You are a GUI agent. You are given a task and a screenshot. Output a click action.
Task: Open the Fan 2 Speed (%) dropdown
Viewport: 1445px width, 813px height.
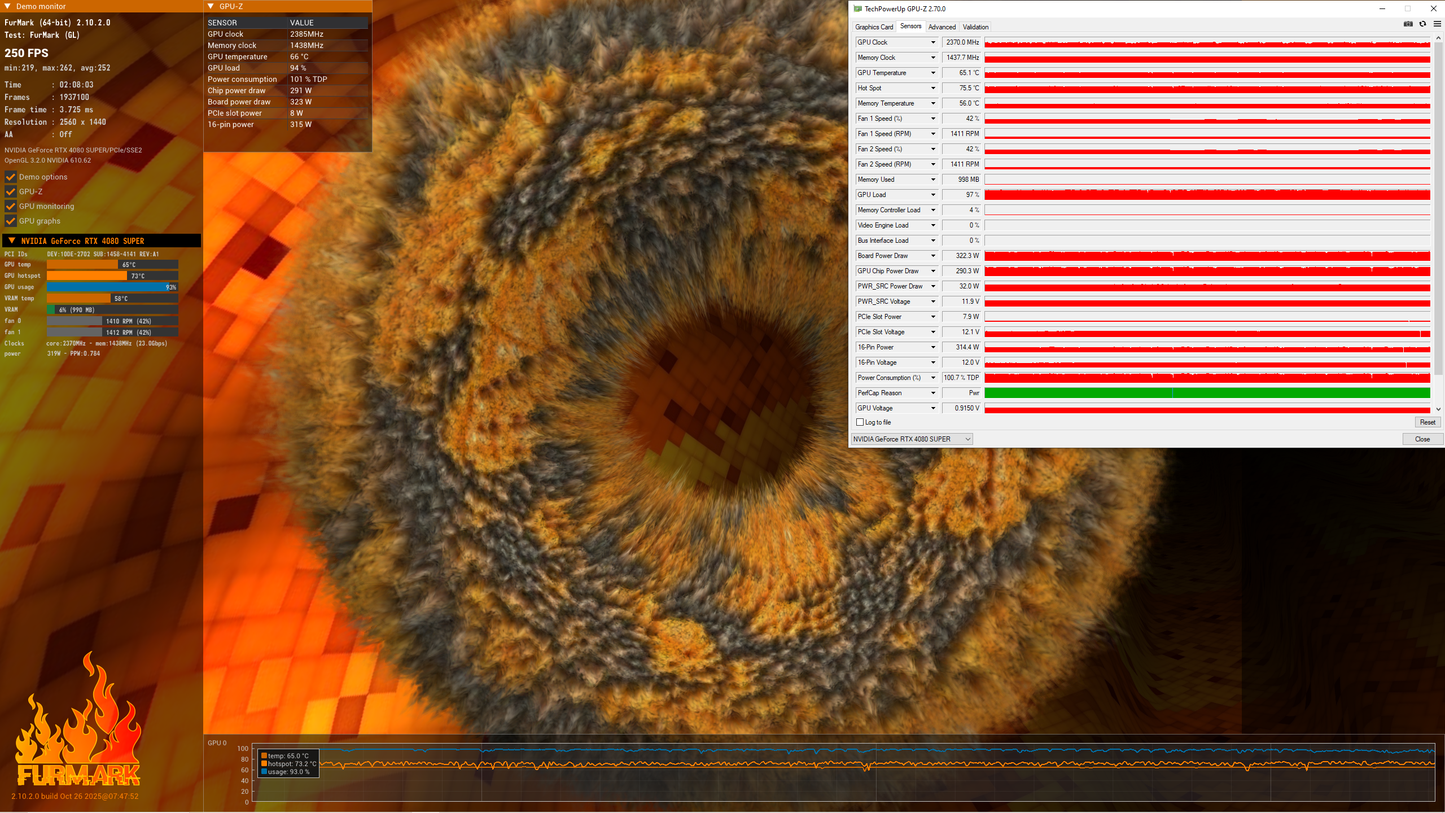click(x=933, y=149)
